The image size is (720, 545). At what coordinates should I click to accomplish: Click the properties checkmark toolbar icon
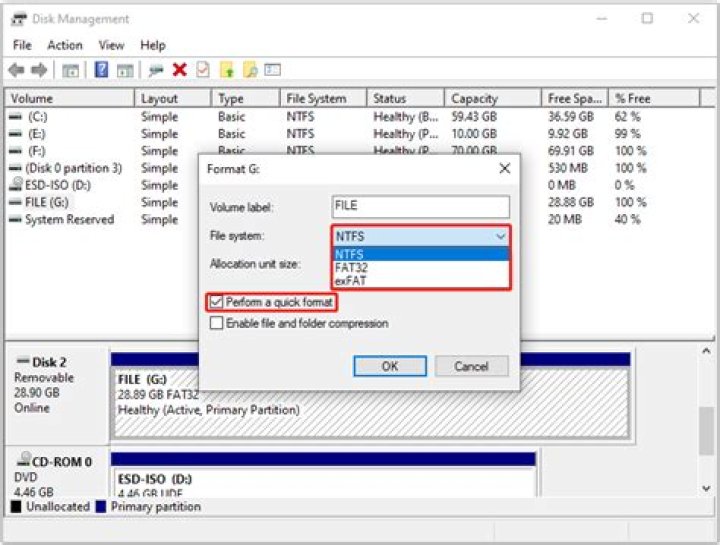pyautogui.click(x=202, y=70)
